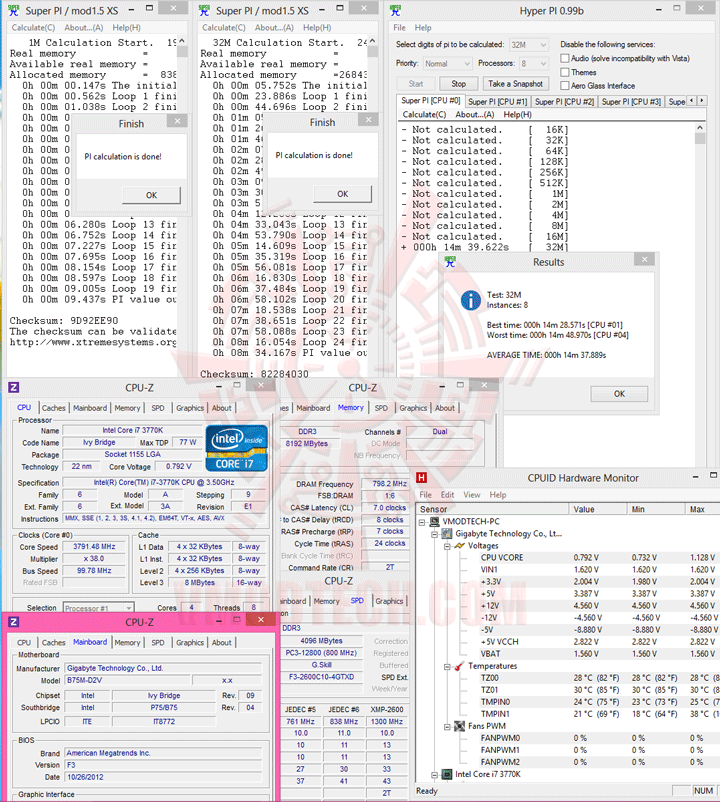Close the Results dialog via X
The height and width of the screenshot is (802, 720).
click(x=644, y=259)
